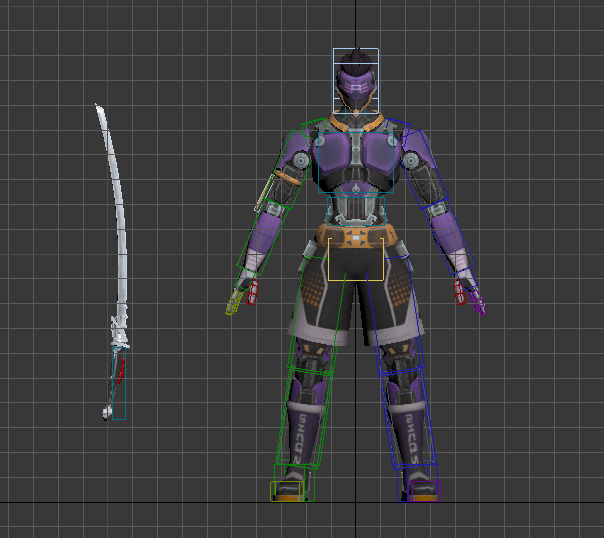604x538 pixels.
Task: Select the purple-outlined foot at bottom right
Action: (422, 489)
